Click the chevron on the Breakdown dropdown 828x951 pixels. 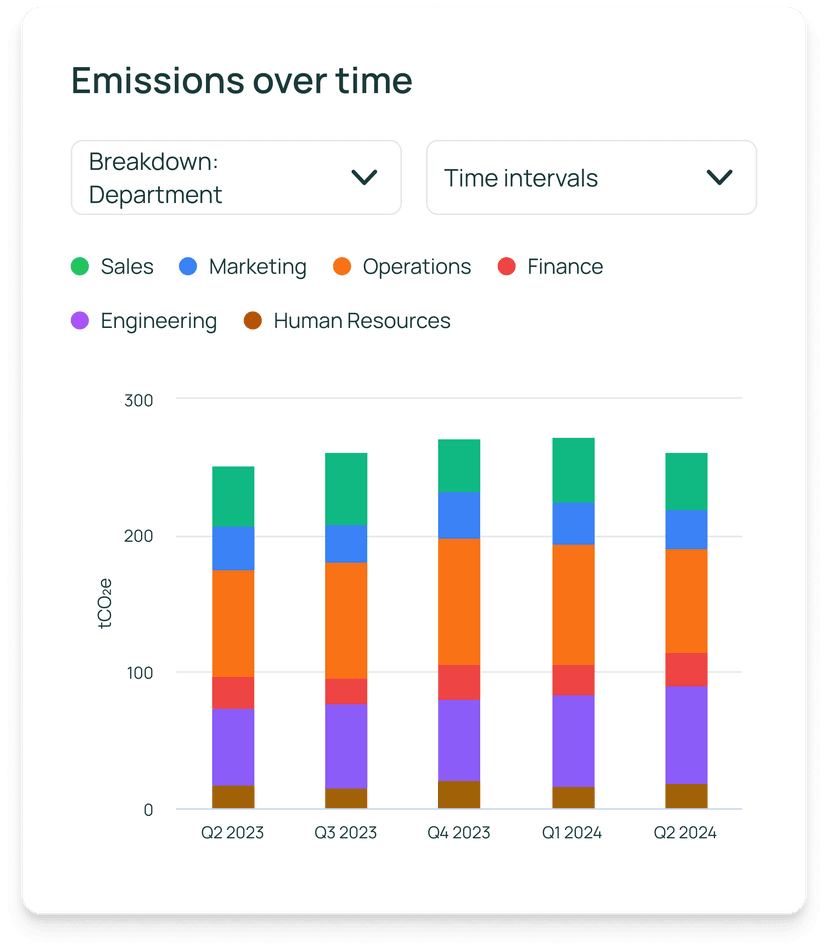[x=366, y=177]
